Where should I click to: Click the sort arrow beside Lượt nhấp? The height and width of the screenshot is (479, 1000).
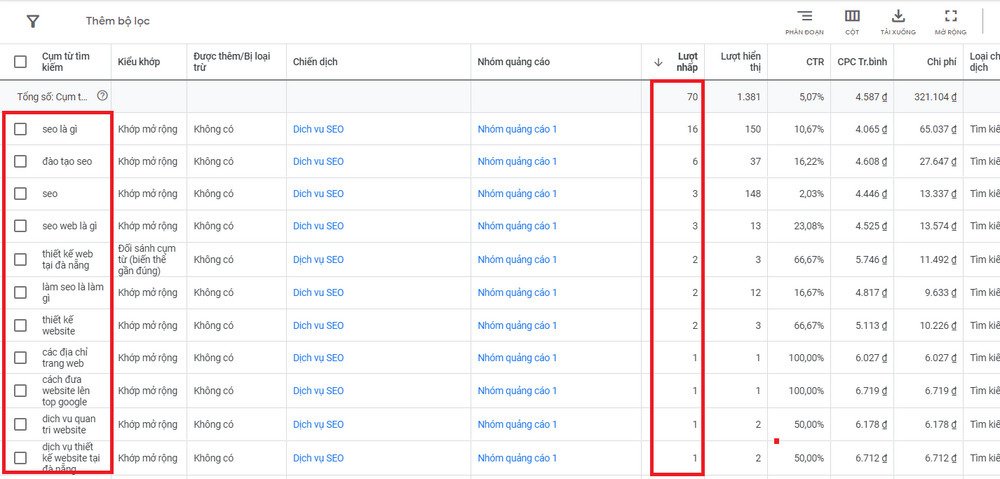[658, 62]
